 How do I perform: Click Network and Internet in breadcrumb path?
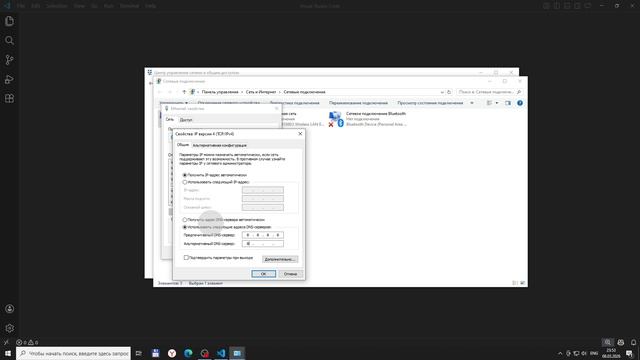(x=261, y=92)
